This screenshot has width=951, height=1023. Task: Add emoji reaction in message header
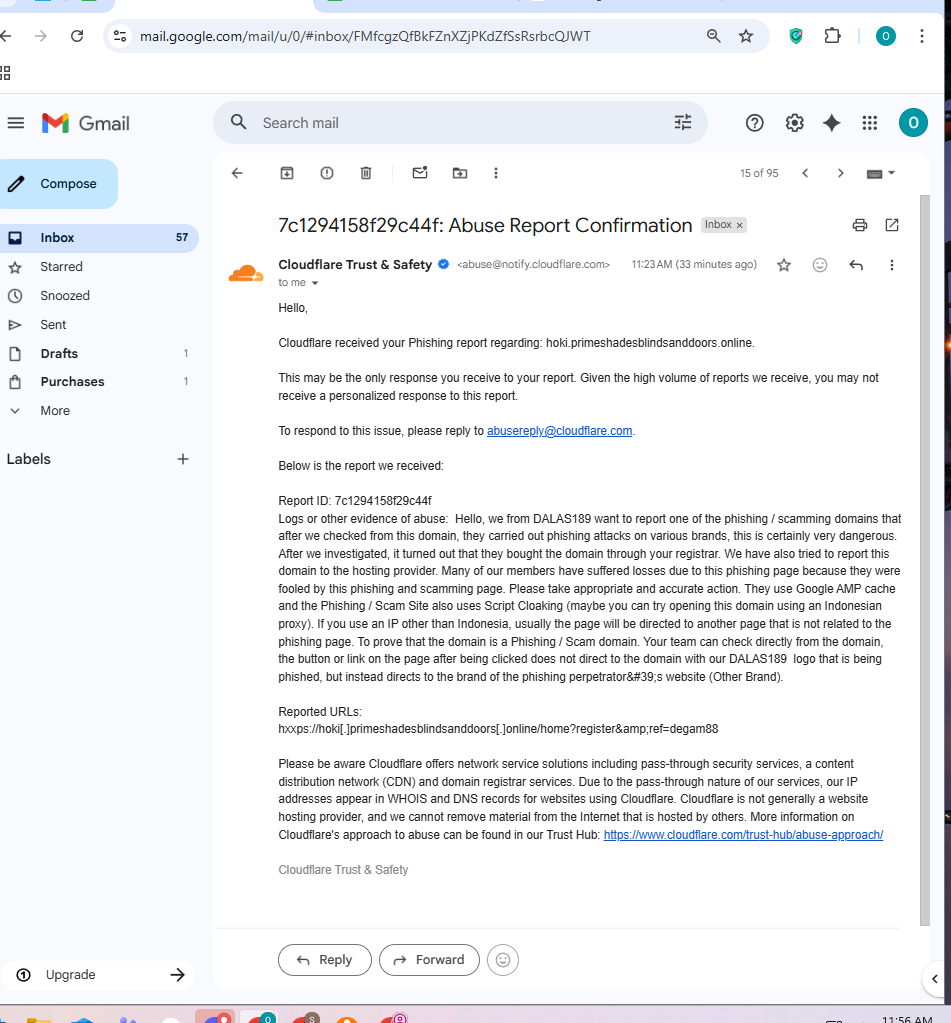point(820,265)
